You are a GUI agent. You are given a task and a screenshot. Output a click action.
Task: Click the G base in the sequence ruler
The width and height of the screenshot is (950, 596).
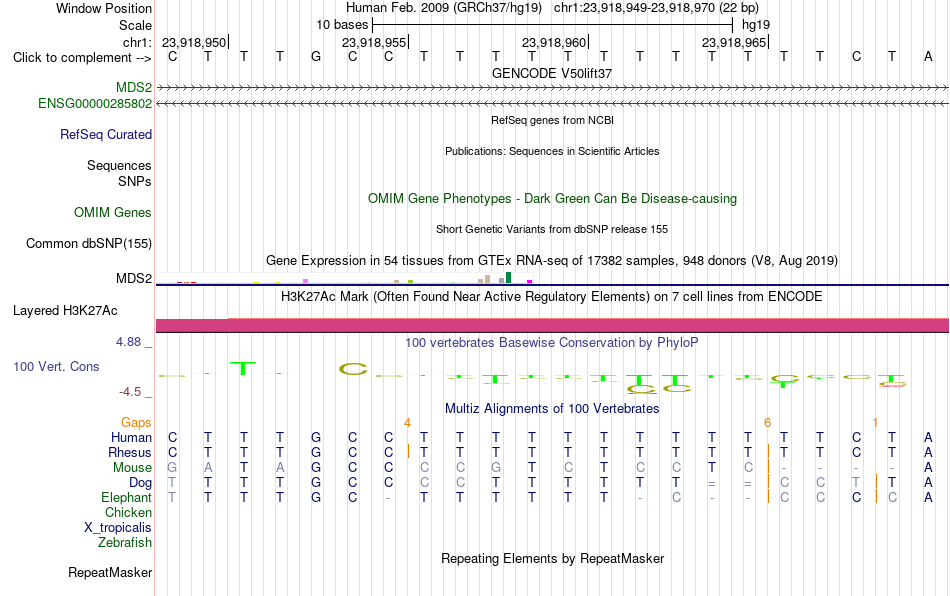point(316,57)
